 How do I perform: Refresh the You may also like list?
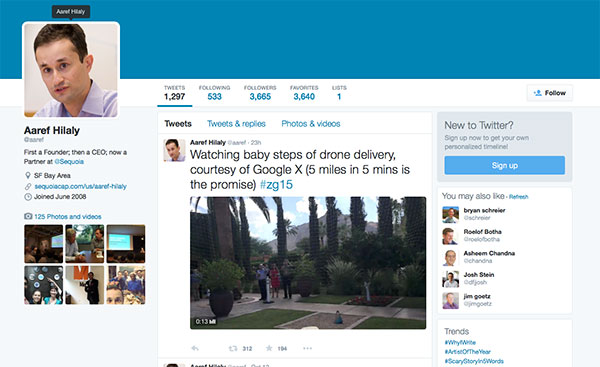(518, 197)
